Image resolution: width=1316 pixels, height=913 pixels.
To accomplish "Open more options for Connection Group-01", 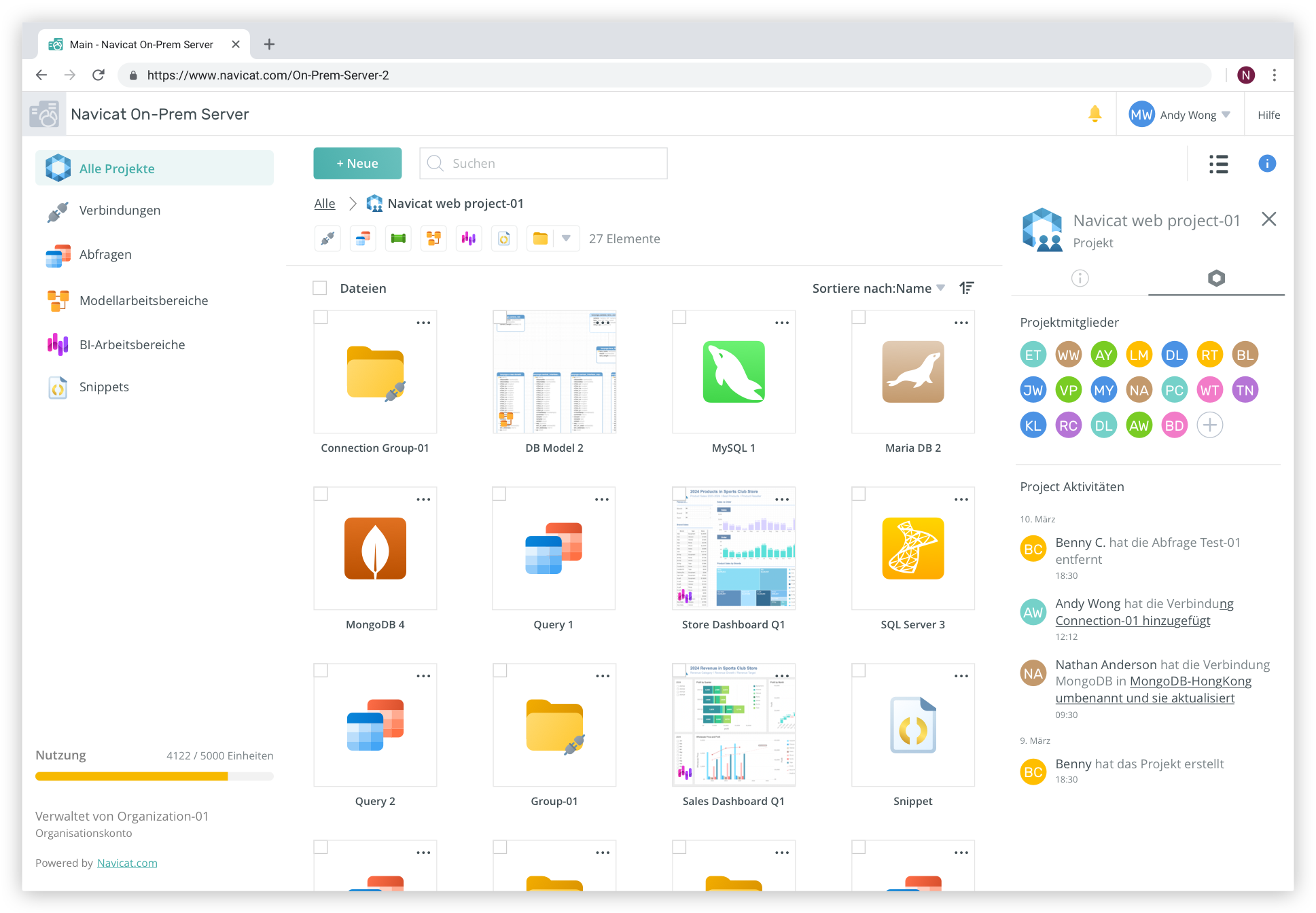I will point(423,323).
